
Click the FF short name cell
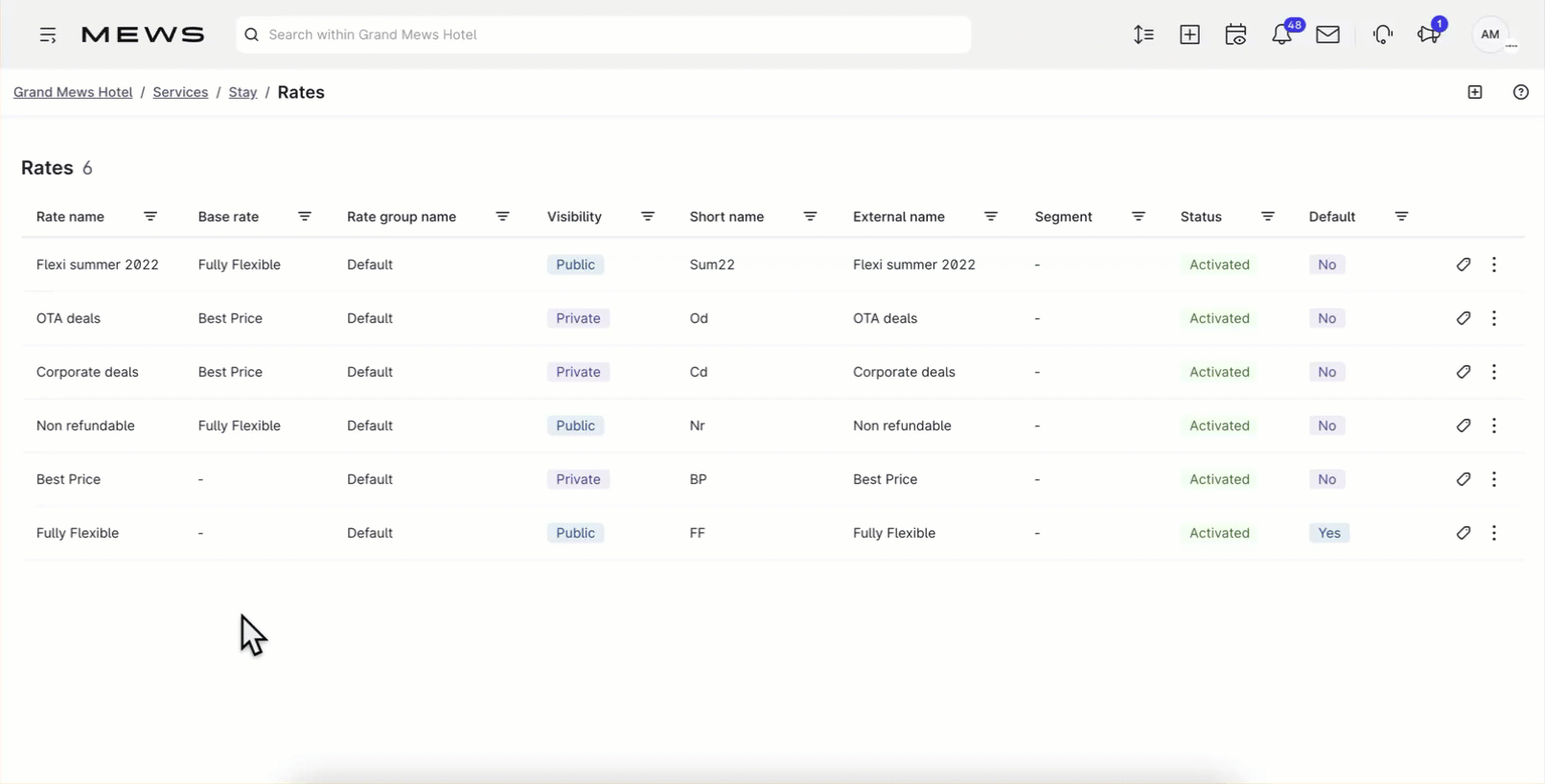[x=697, y=533]
